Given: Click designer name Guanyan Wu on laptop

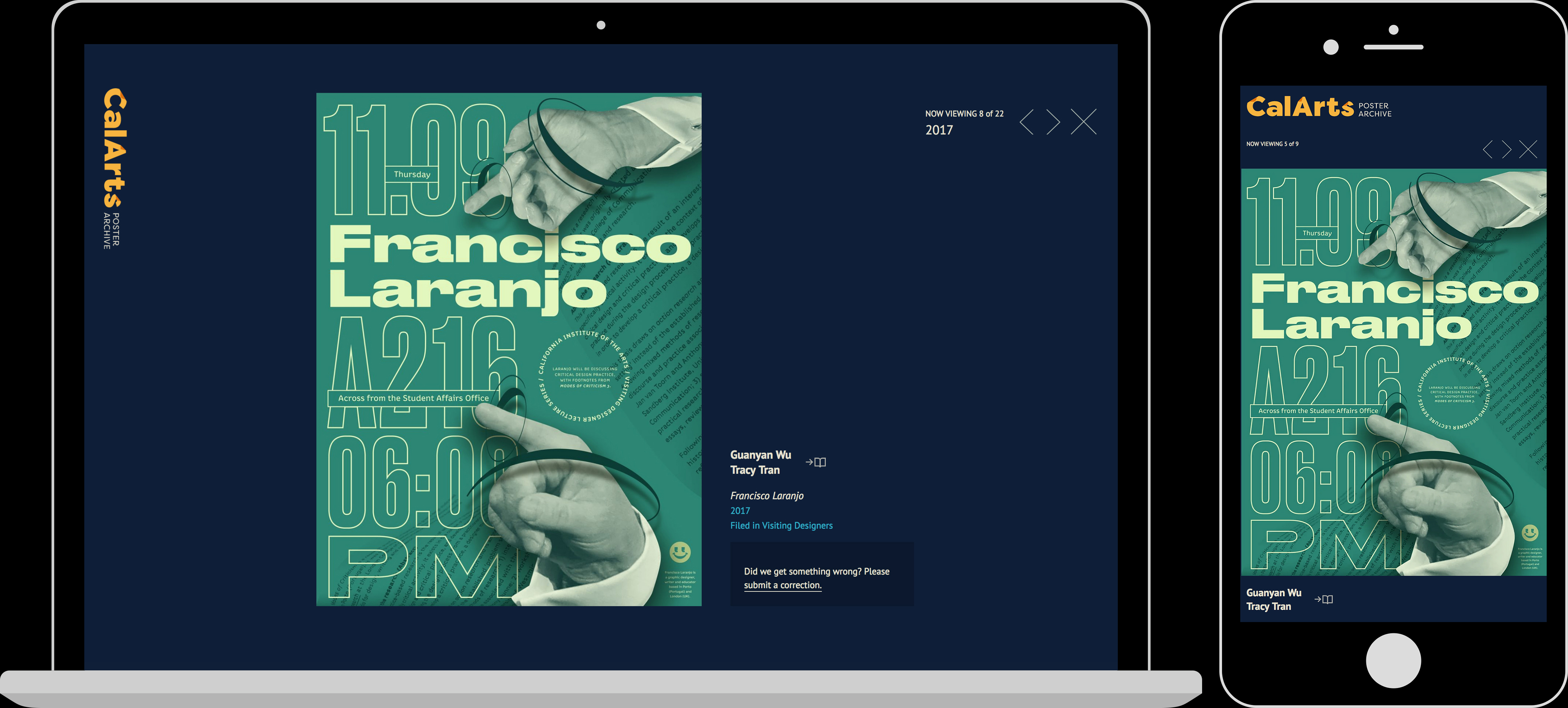Looking at the screenshot, I should coord(761,455).
